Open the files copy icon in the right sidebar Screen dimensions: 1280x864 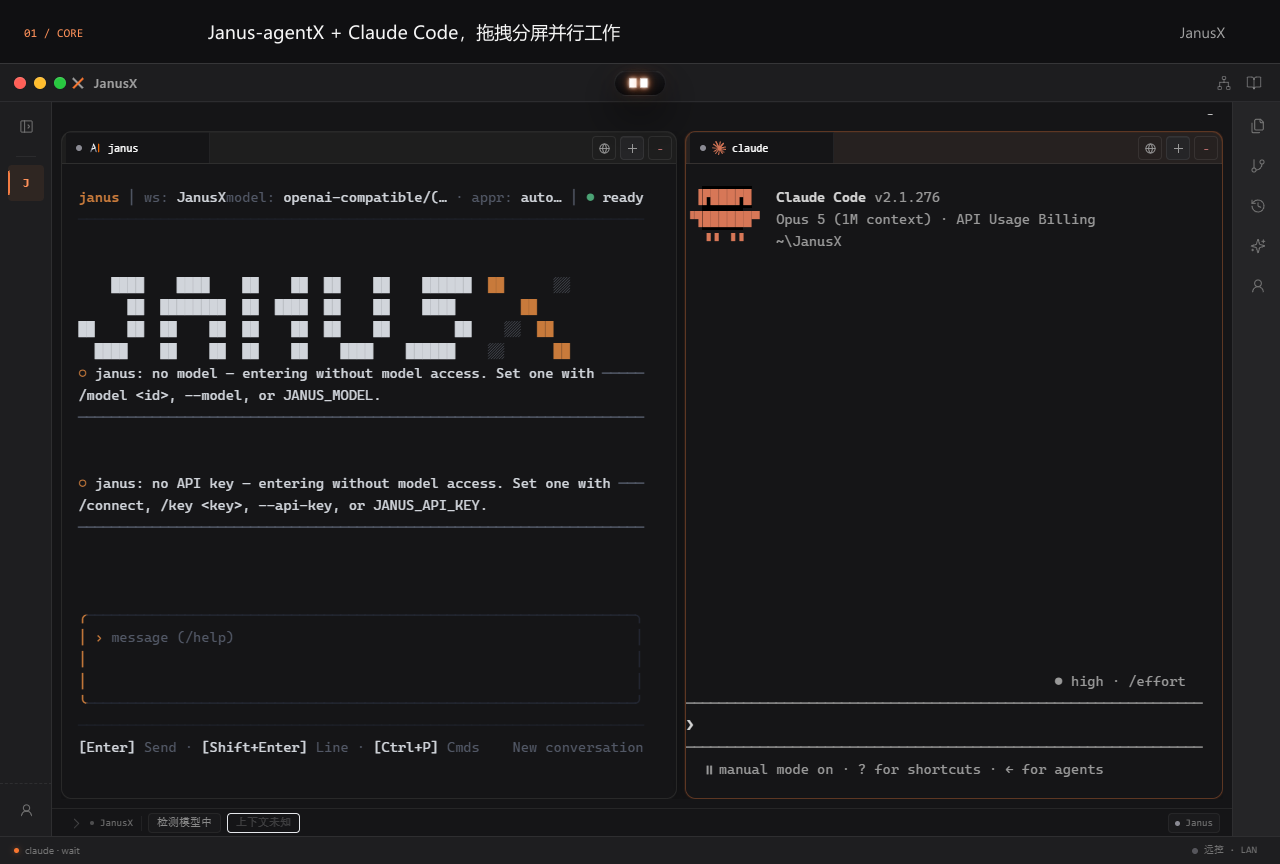point(1258,125)
